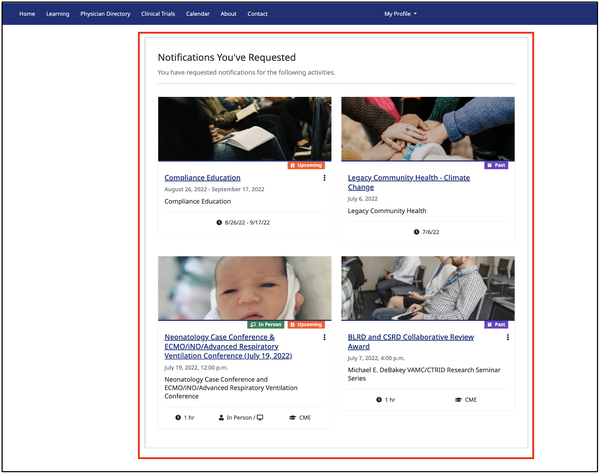Click clock icon on BLRD card footer

pos(379,400)
